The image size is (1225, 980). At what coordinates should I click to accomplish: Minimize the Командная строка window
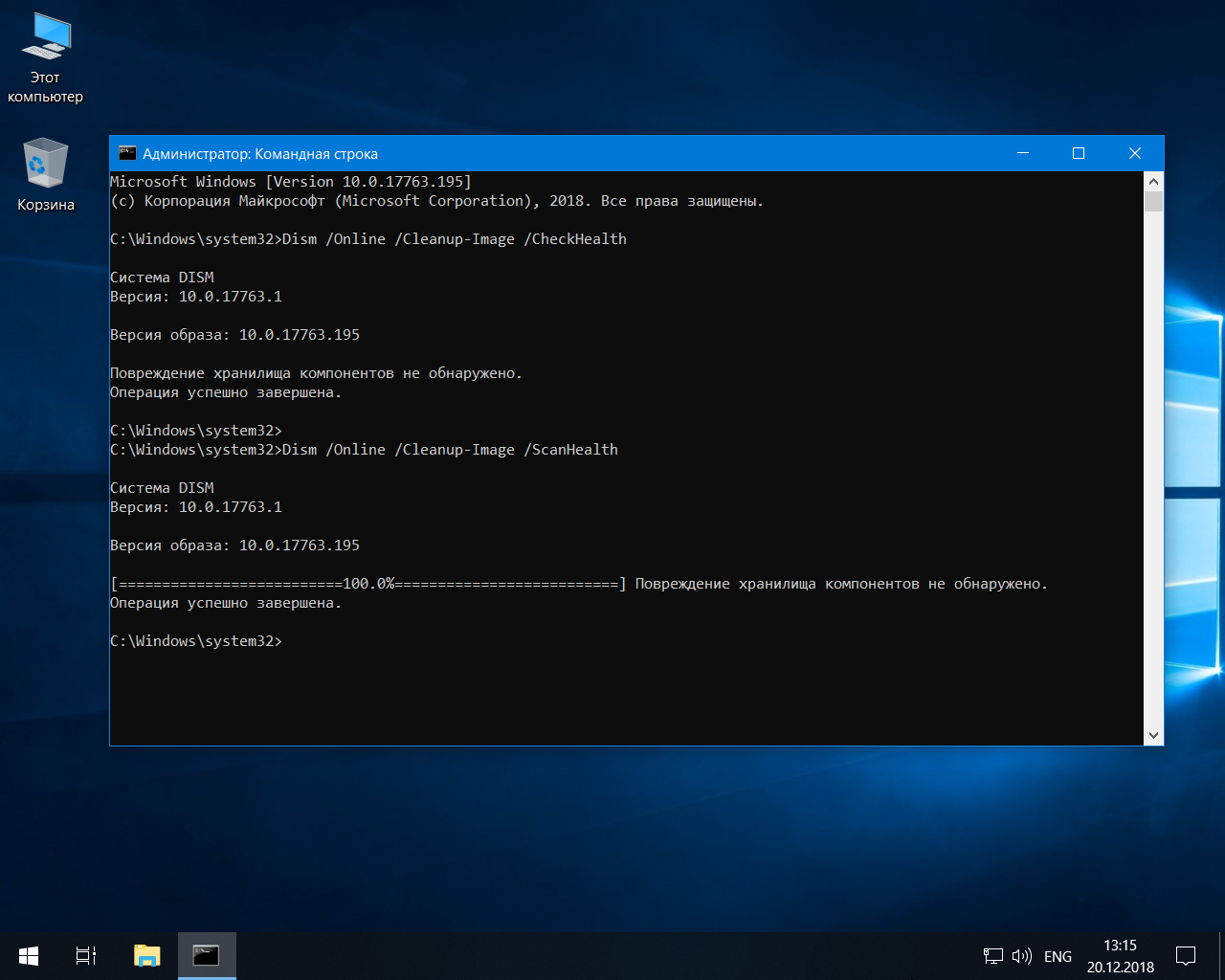1023,153
